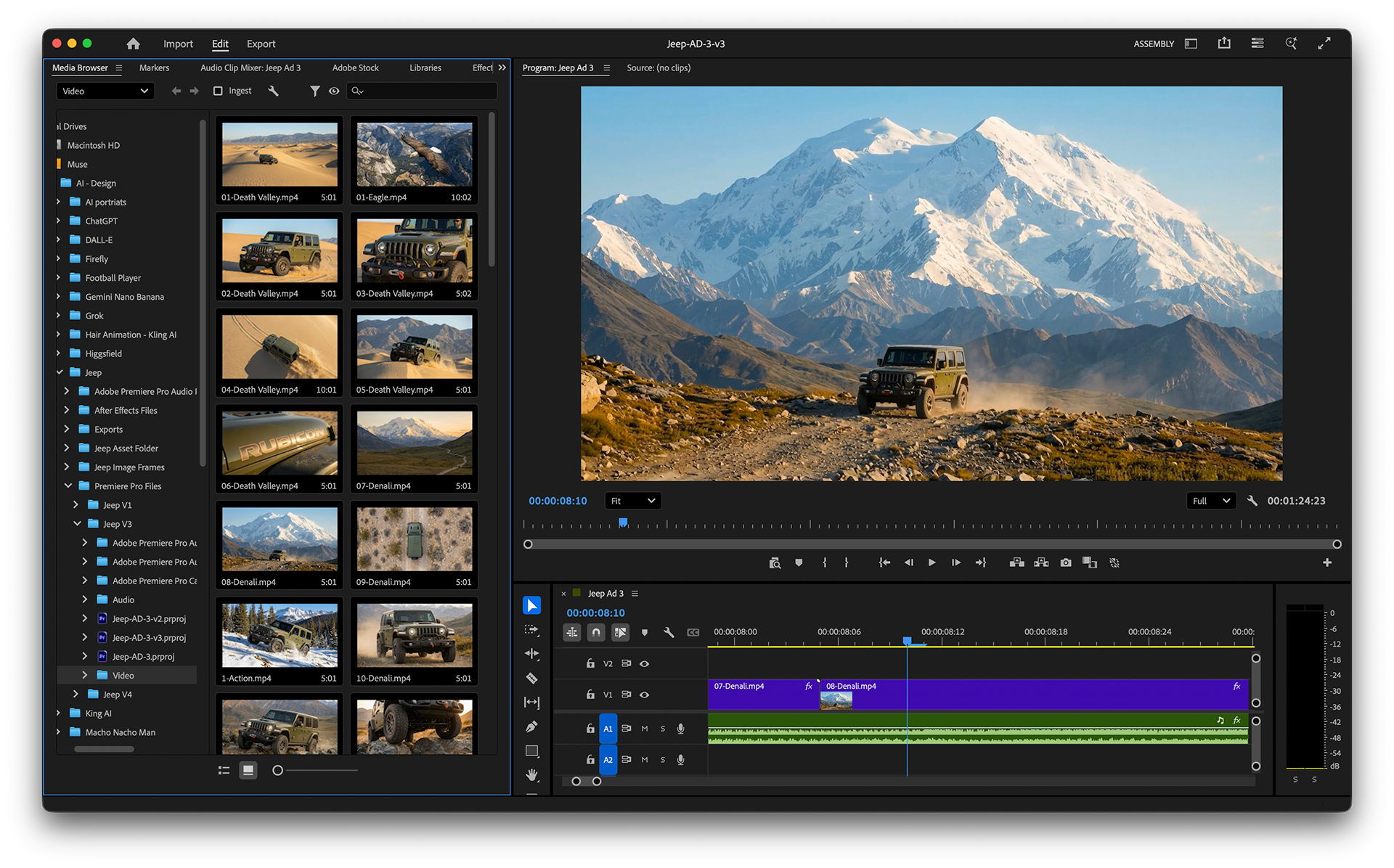Toggle Snap in Timeline magnet icon
The width and height of the screenshot is (1394, 868).
[595, 632]
